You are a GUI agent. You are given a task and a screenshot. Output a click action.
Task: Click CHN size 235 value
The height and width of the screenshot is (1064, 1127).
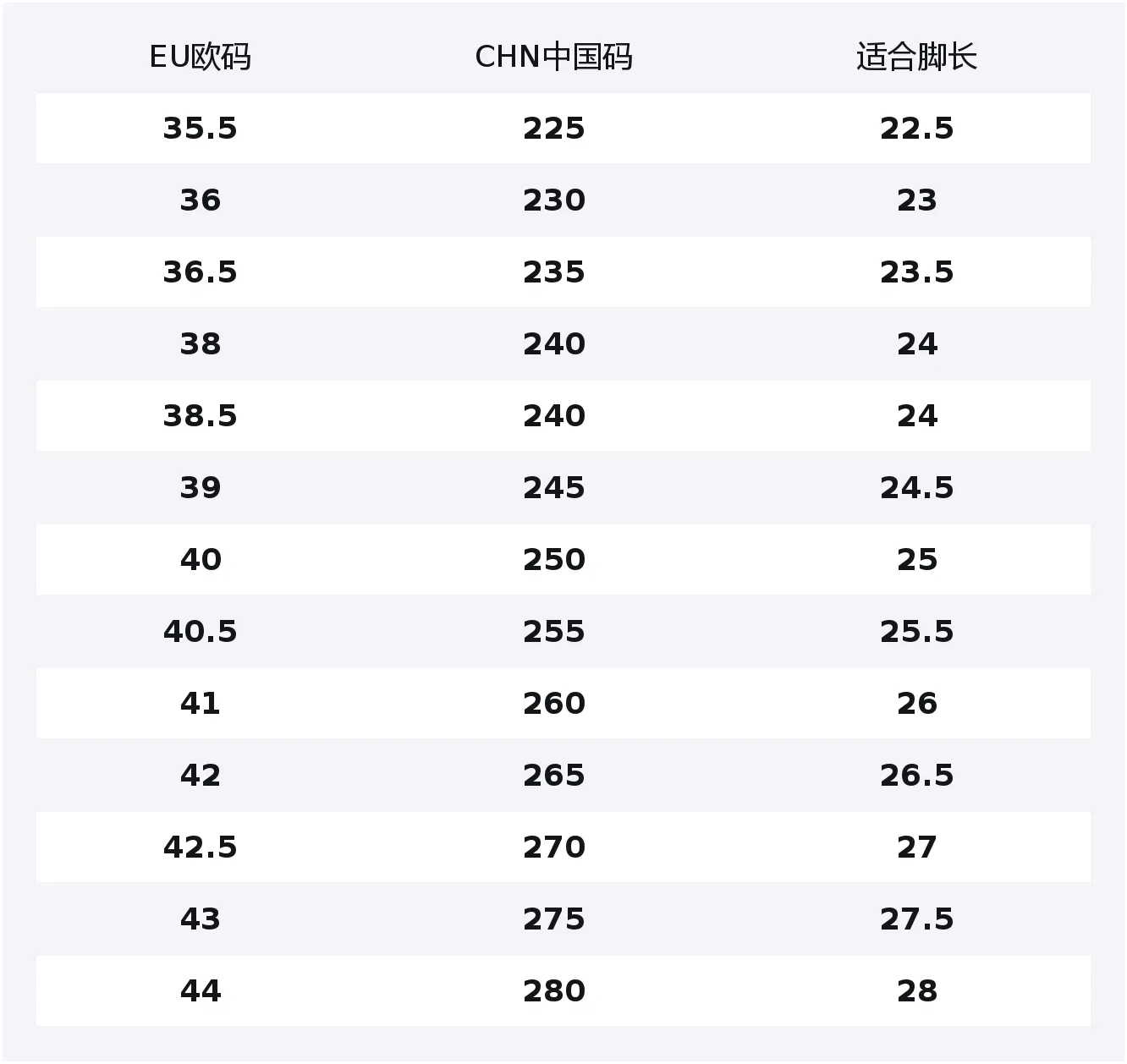pyautogui.click(x=554, y=272)
